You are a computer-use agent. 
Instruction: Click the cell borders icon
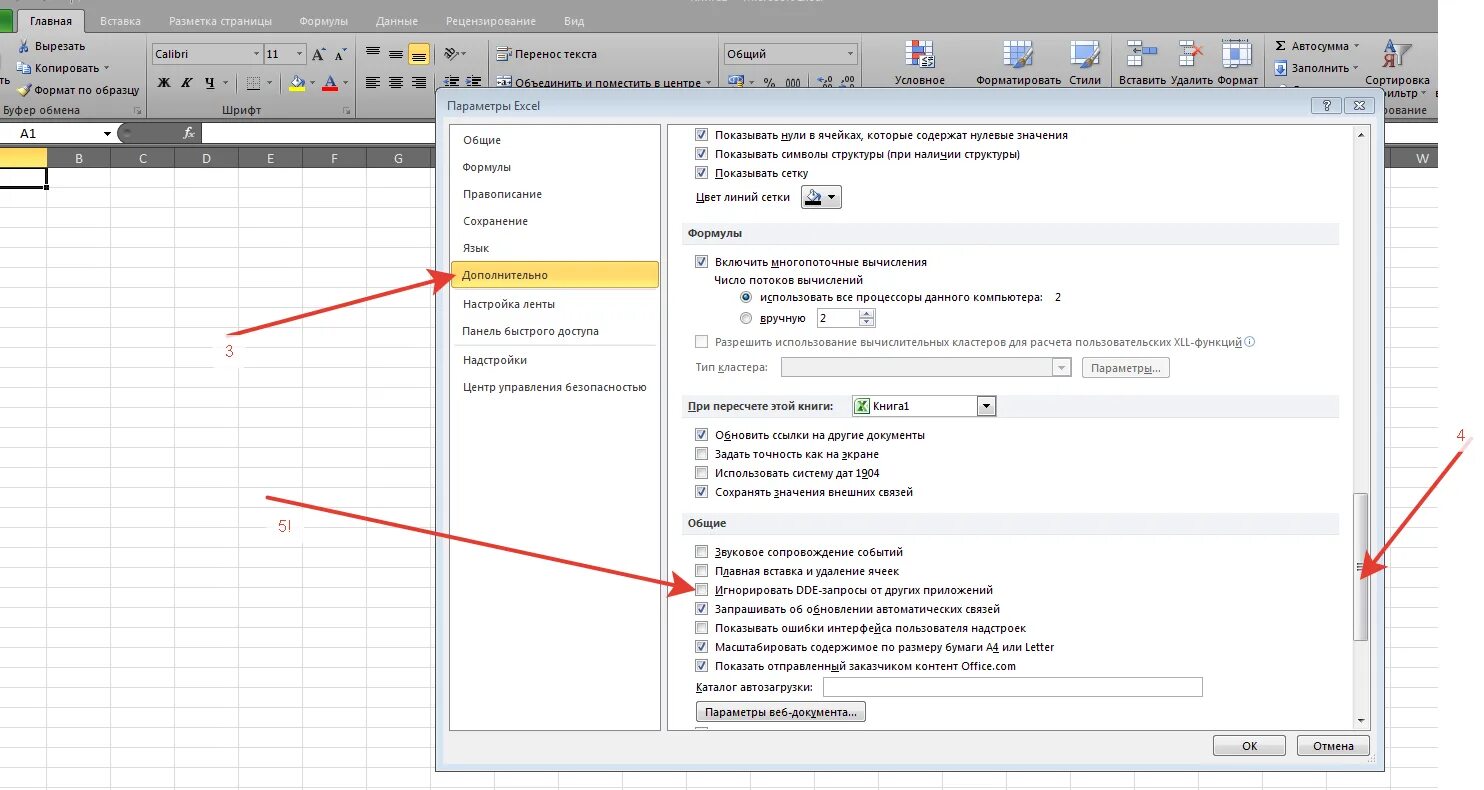253,83
